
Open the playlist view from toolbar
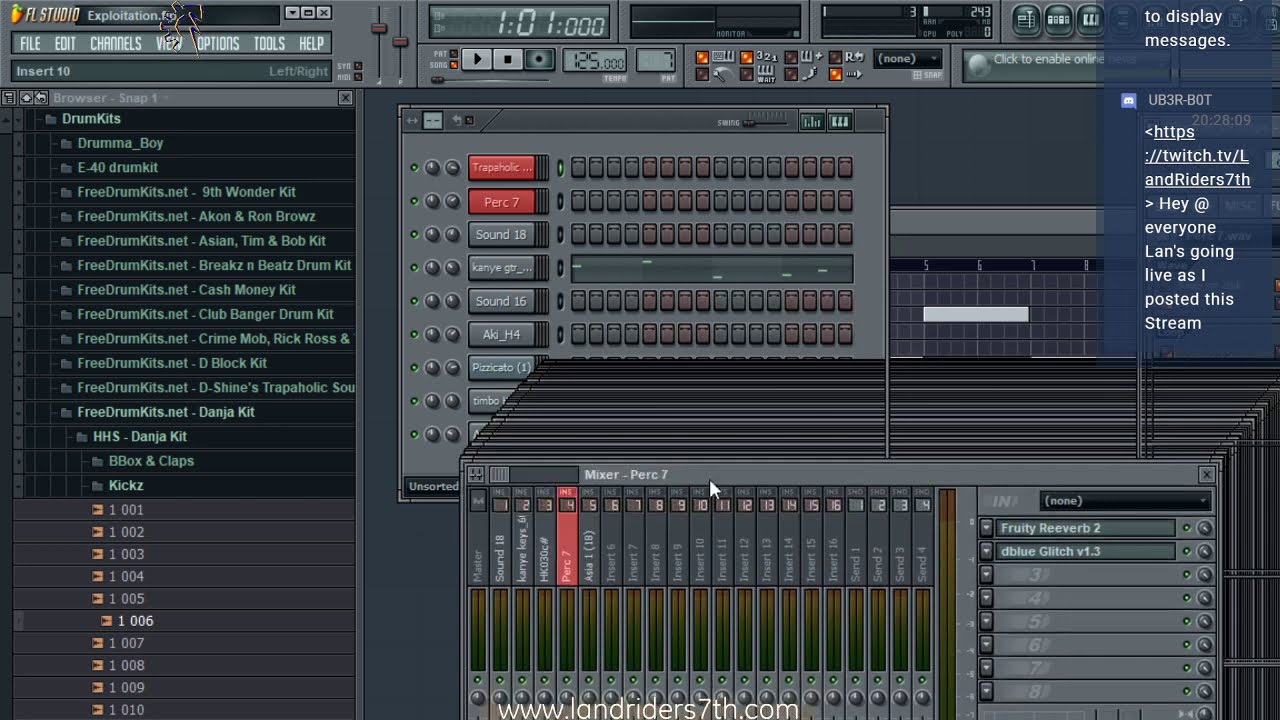click(1026, 19)
